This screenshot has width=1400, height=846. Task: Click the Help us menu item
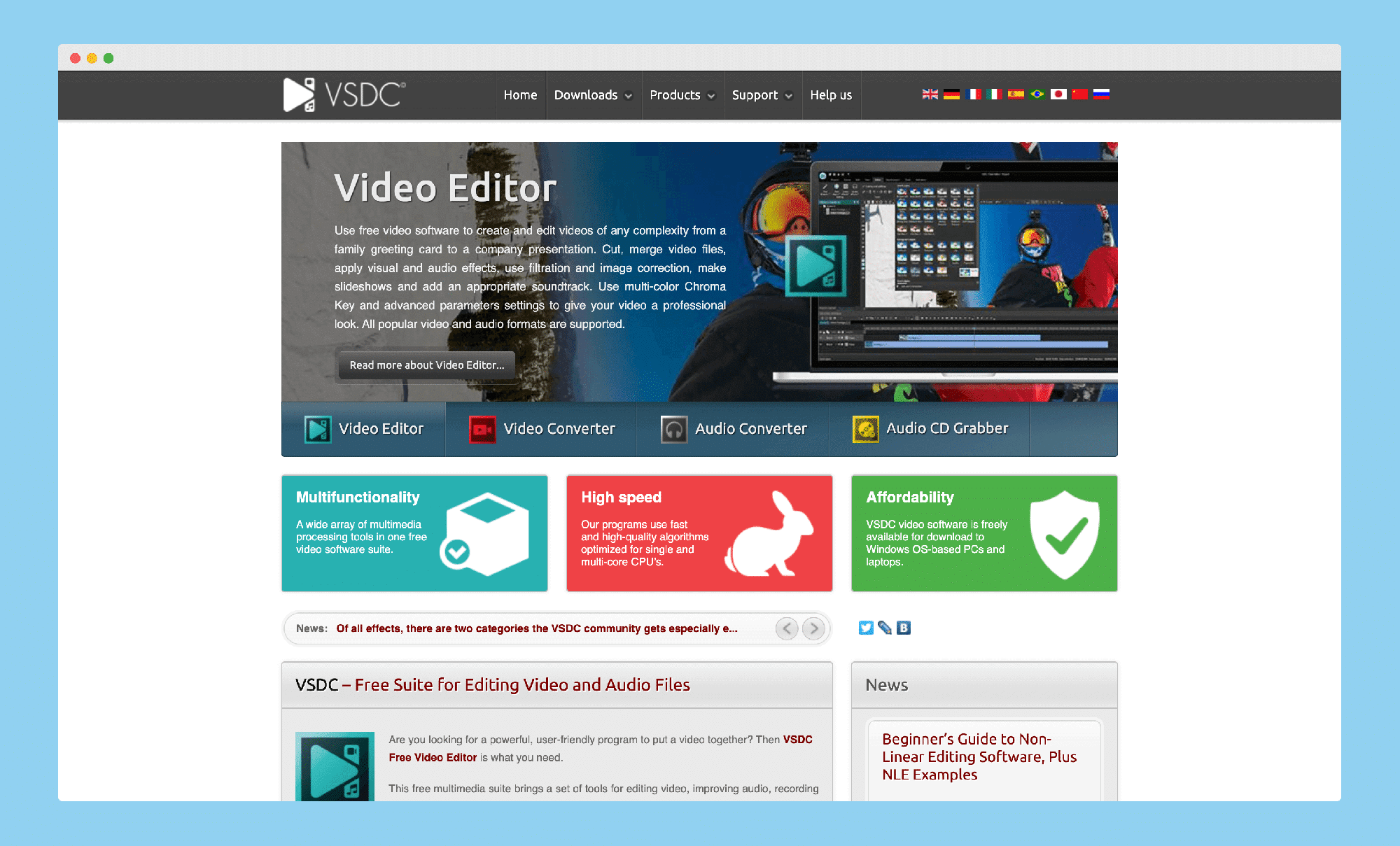click(831, 94)
